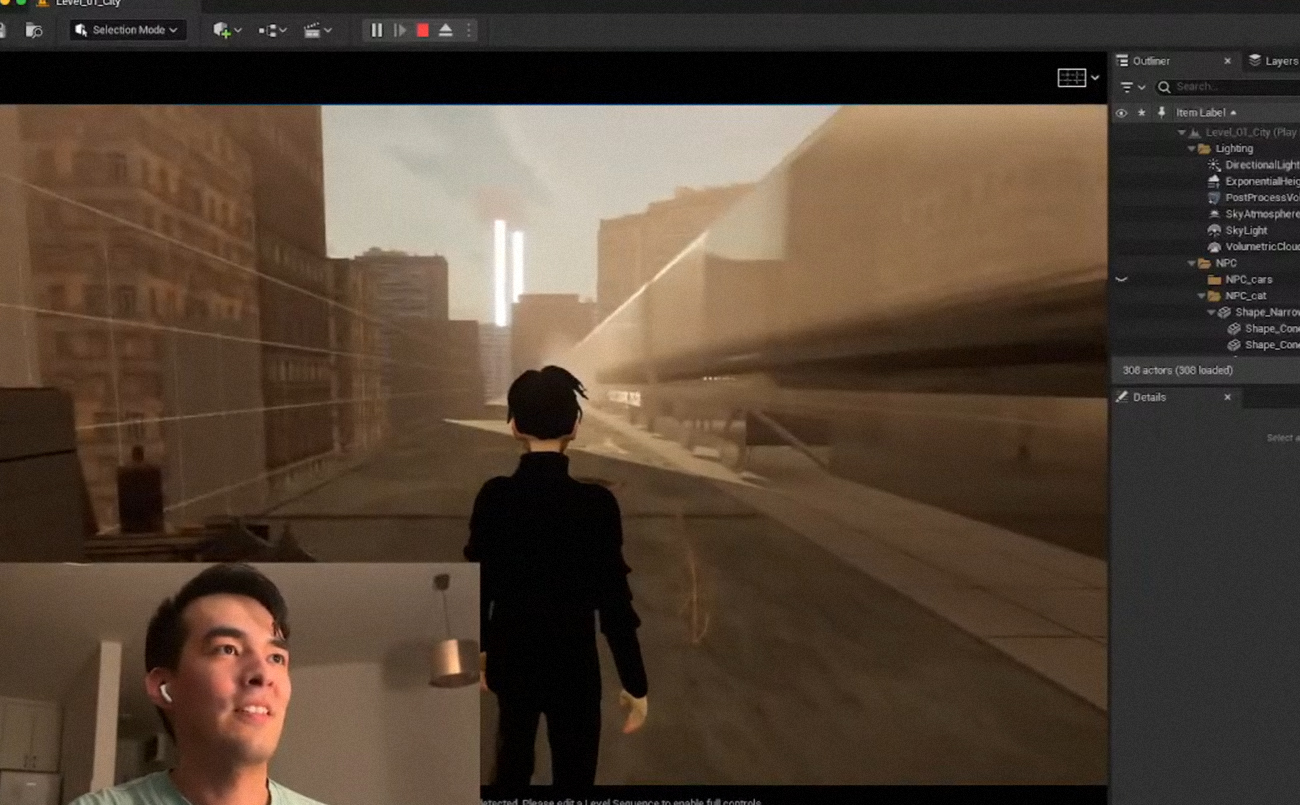Select the NPC folder row
Viewport: 1300px width, 805px height.
click(1206, 263)
